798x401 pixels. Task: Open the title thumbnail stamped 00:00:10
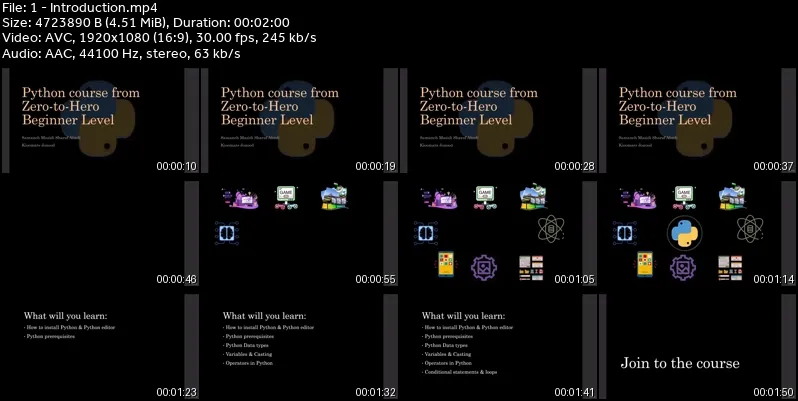(x=101, y=121)
